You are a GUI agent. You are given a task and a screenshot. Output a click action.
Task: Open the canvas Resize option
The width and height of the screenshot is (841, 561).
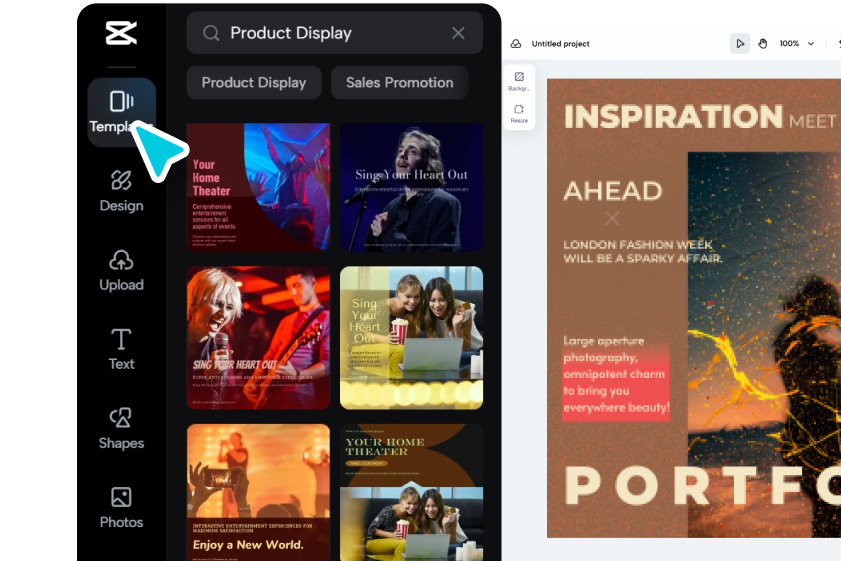(519, 113)
